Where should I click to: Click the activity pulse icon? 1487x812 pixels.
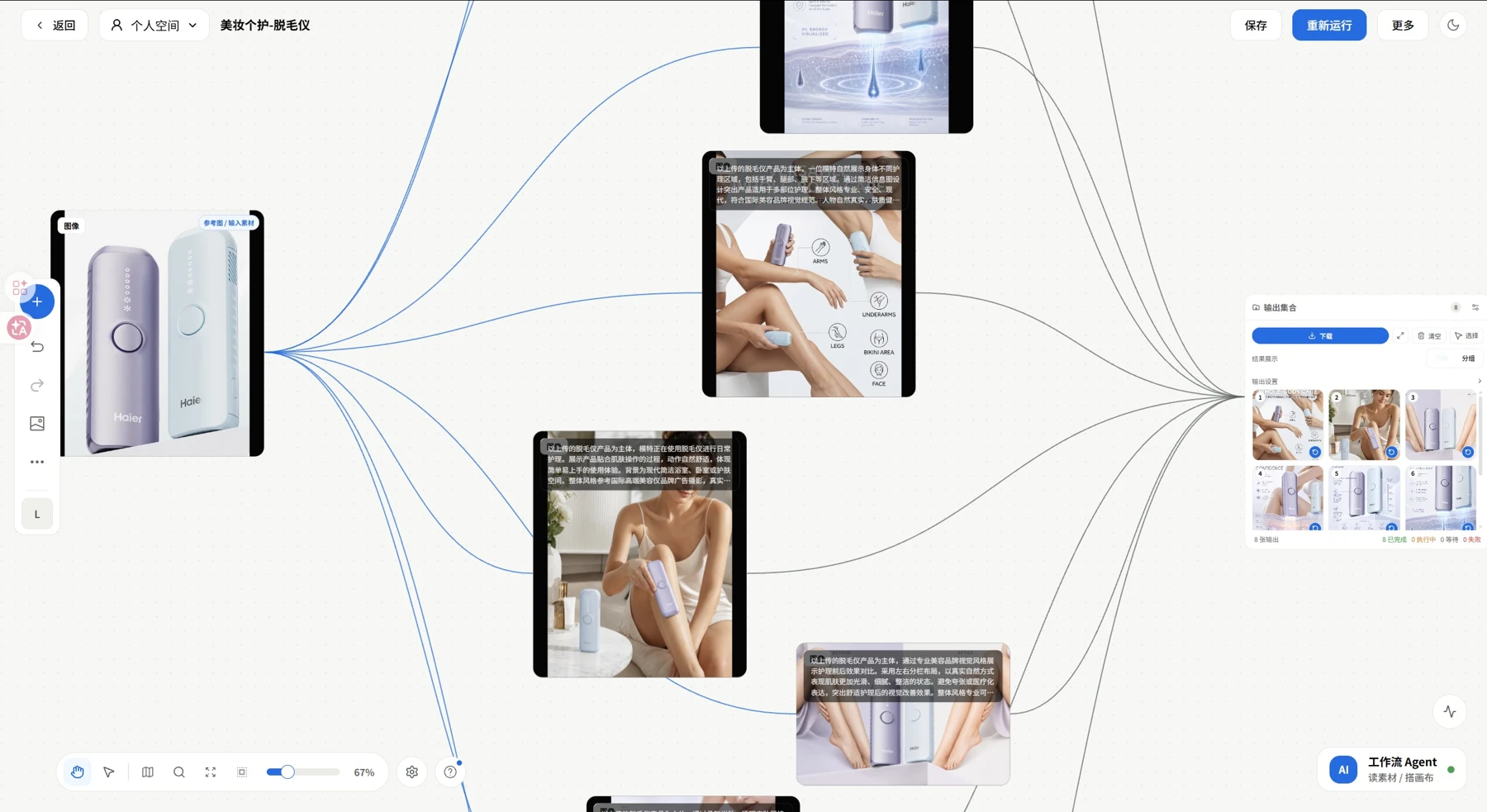pos(1450,711)
